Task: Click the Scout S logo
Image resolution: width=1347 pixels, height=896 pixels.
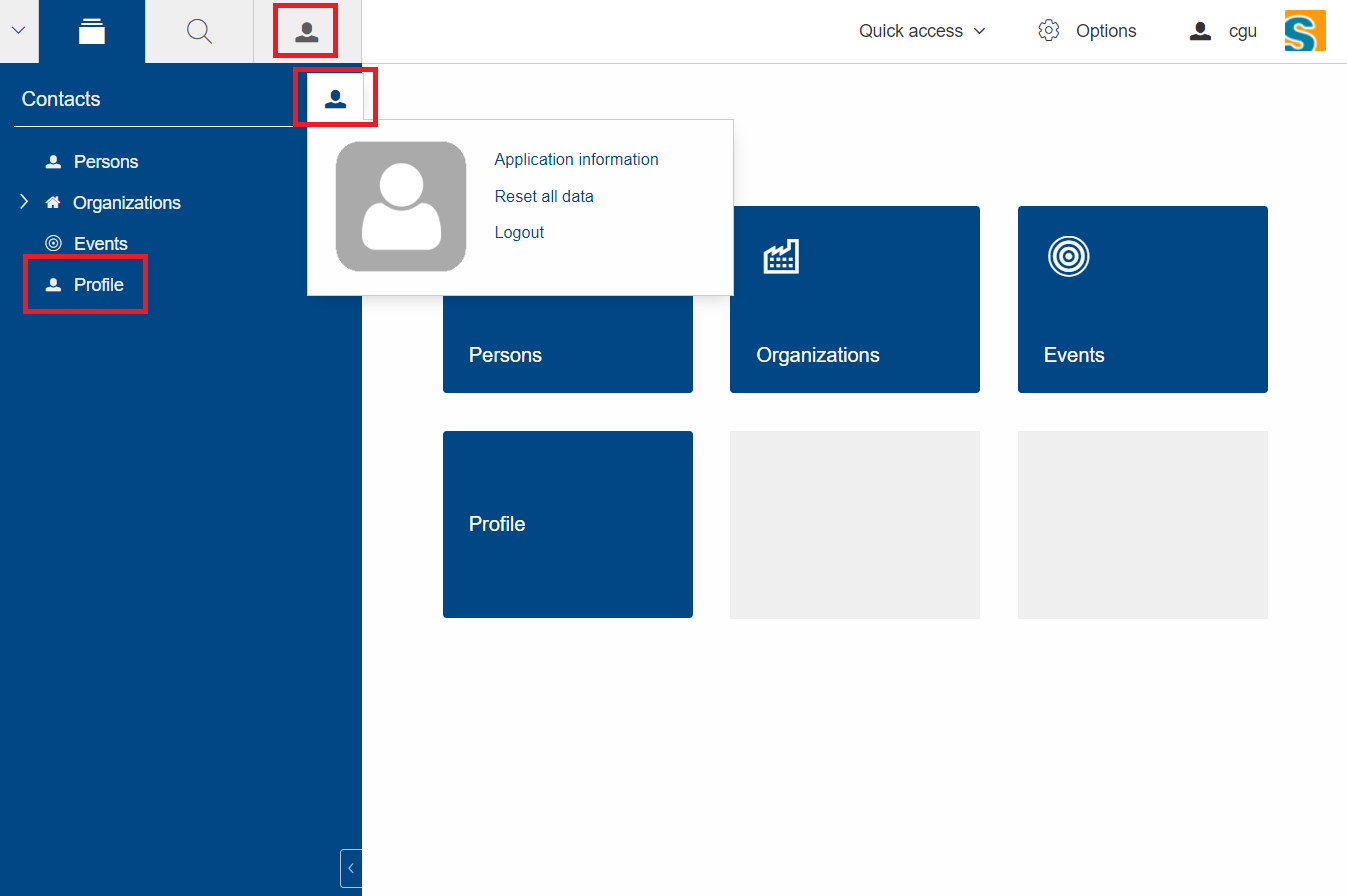Action: (x=1305, y=30)
